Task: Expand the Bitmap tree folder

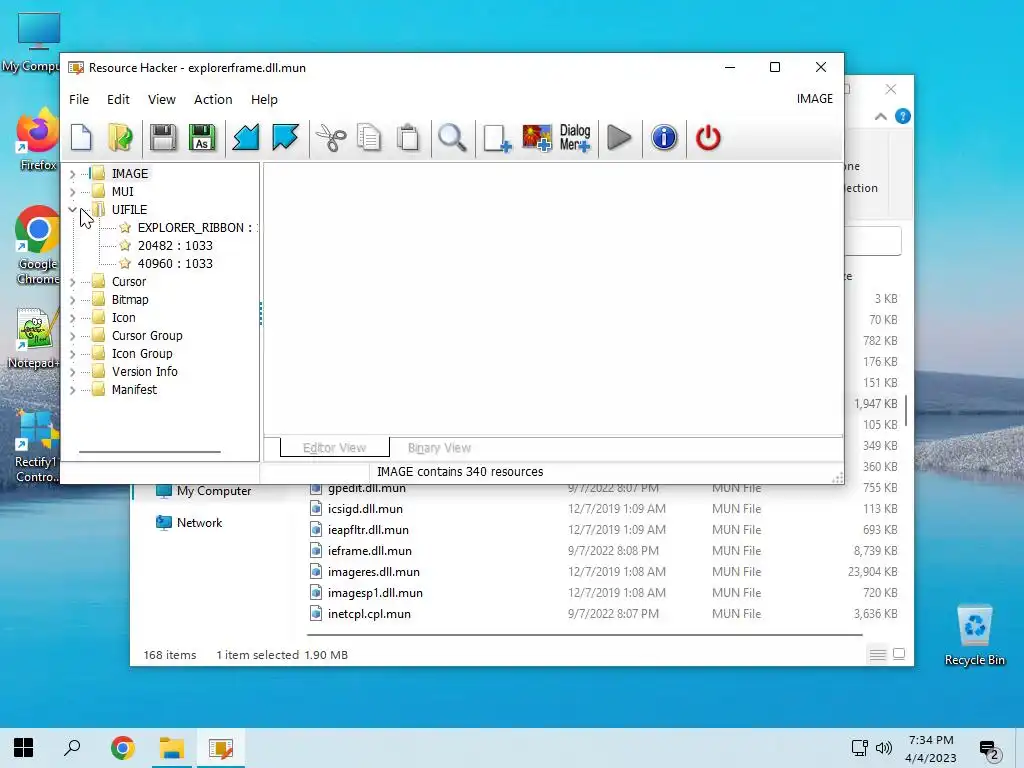Action: click(x=72, y=300)
